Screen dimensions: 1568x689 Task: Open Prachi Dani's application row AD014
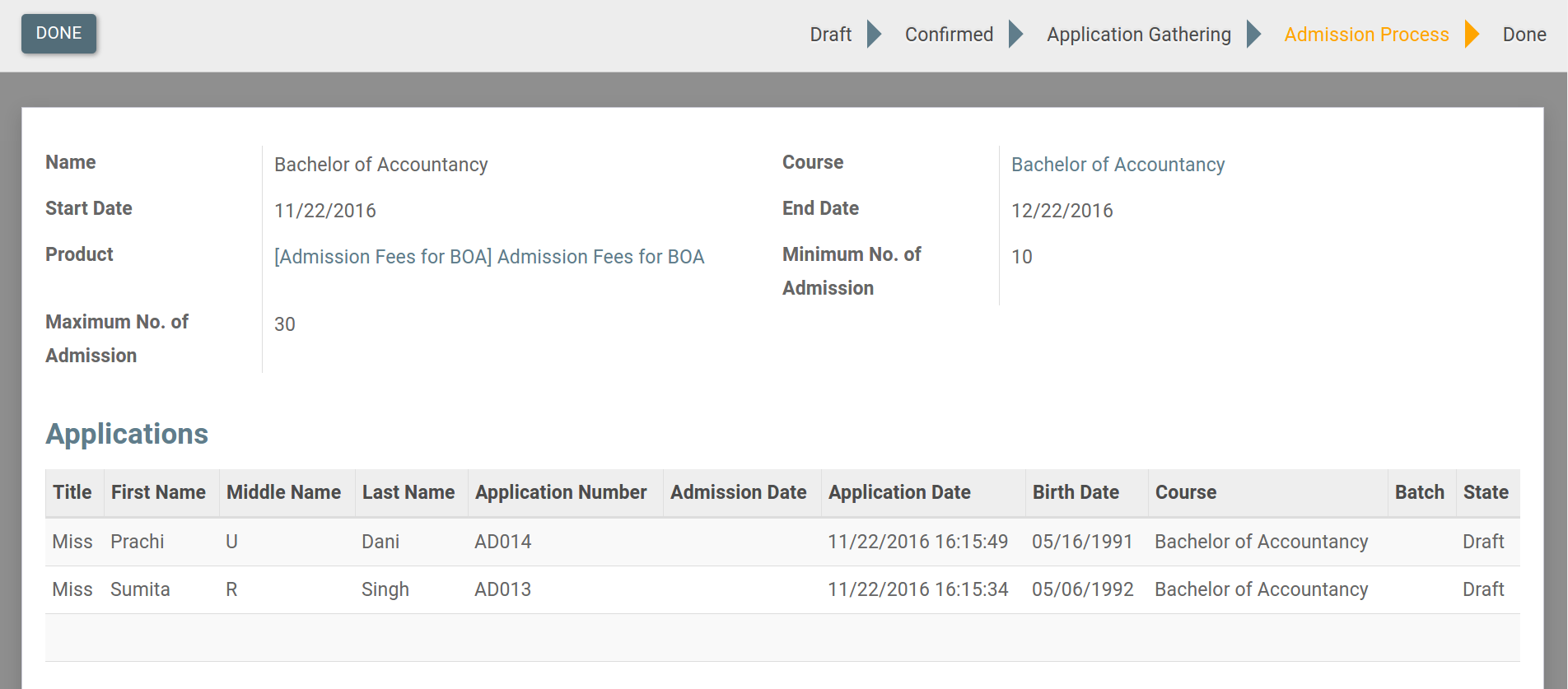[x=502, y=542]
